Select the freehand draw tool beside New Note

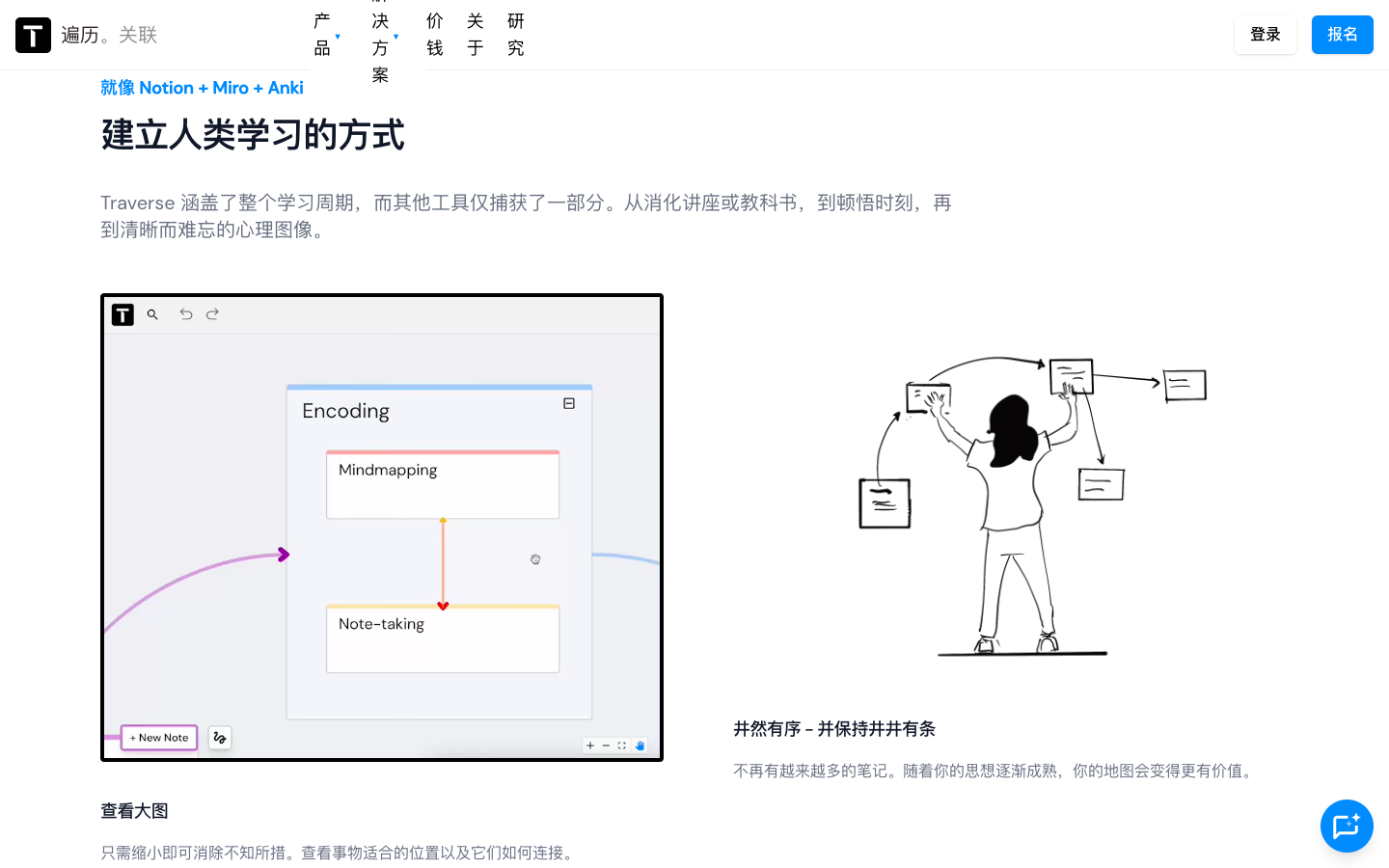(220, 738)
